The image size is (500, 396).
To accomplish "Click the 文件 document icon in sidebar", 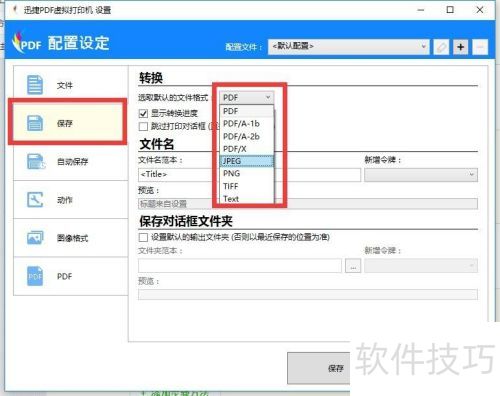I will point(35,85).
